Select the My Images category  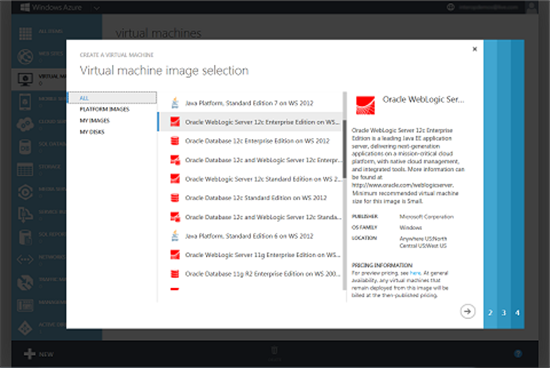95,121
